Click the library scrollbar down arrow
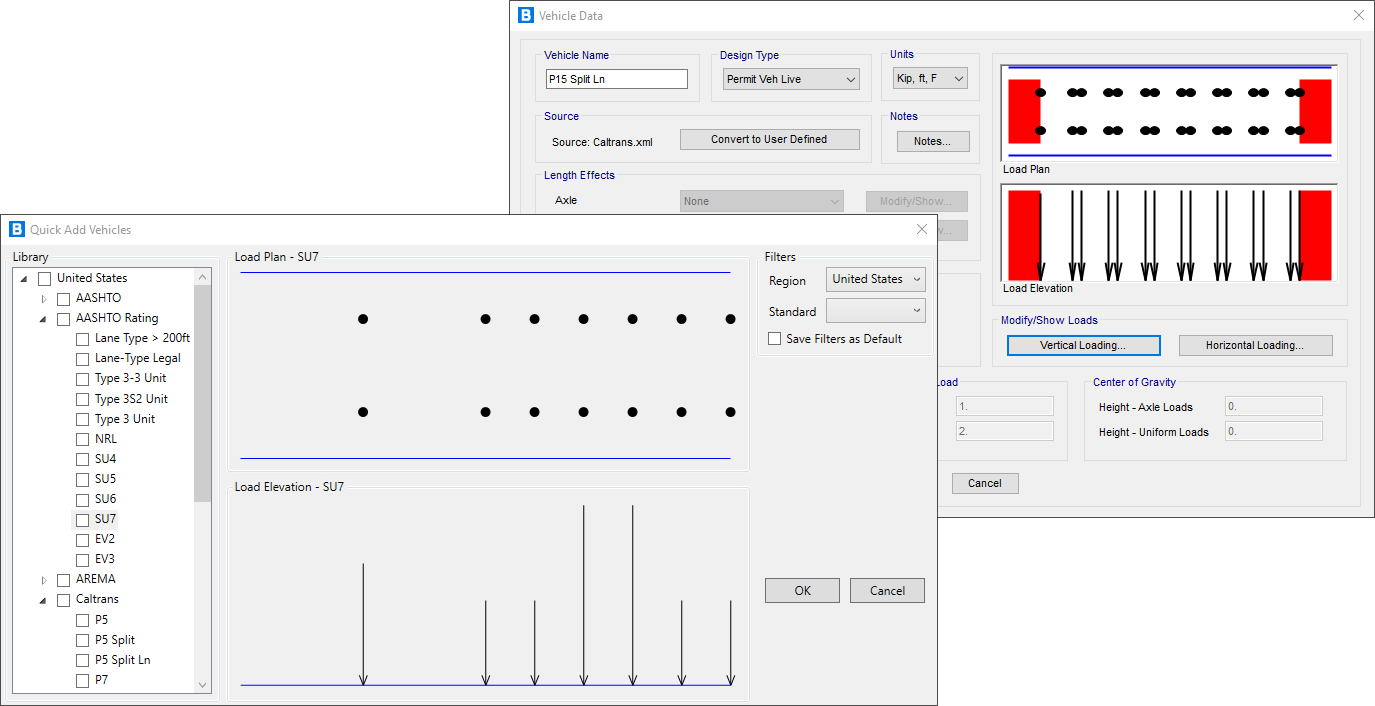This screenshot has height=706, width=1375. point(202,684)
